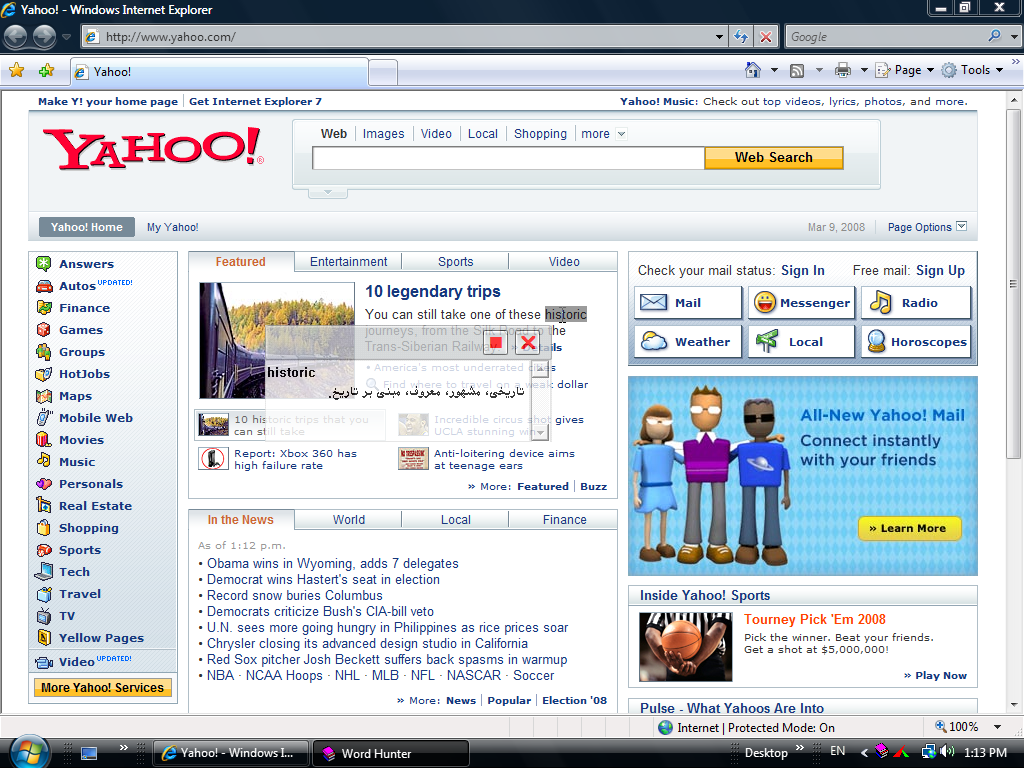Click the Play Now link

(940, 675)
